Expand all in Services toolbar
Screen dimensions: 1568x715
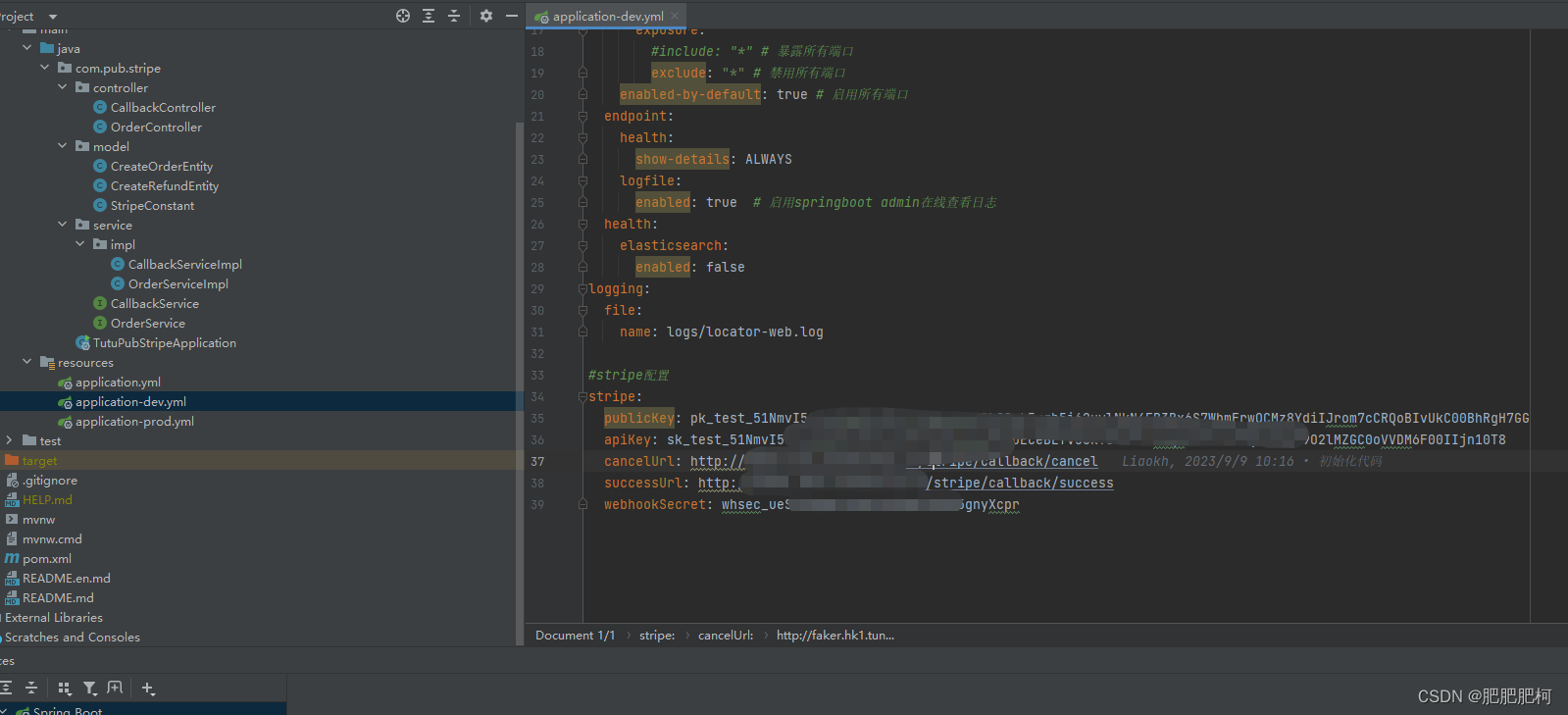click(x=7, y=688)
